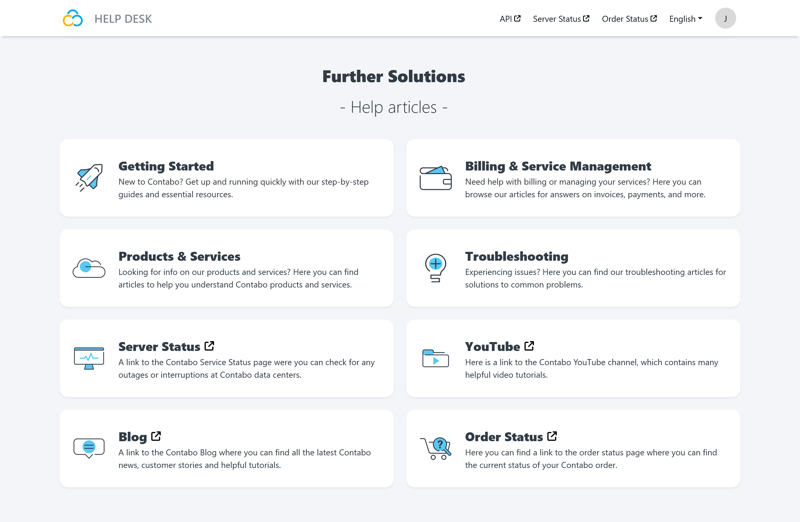Image resolution: width=800 pixels, height=522 pixels.
Task: Open Server Status in the top navigation
Action: pos(561,18)
